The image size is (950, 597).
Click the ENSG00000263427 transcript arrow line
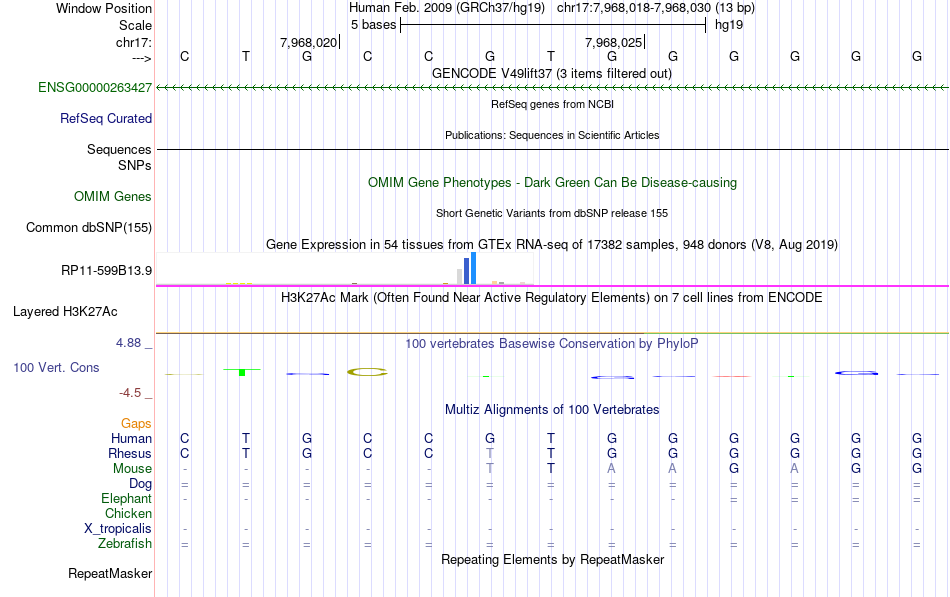tap(552, 88)
